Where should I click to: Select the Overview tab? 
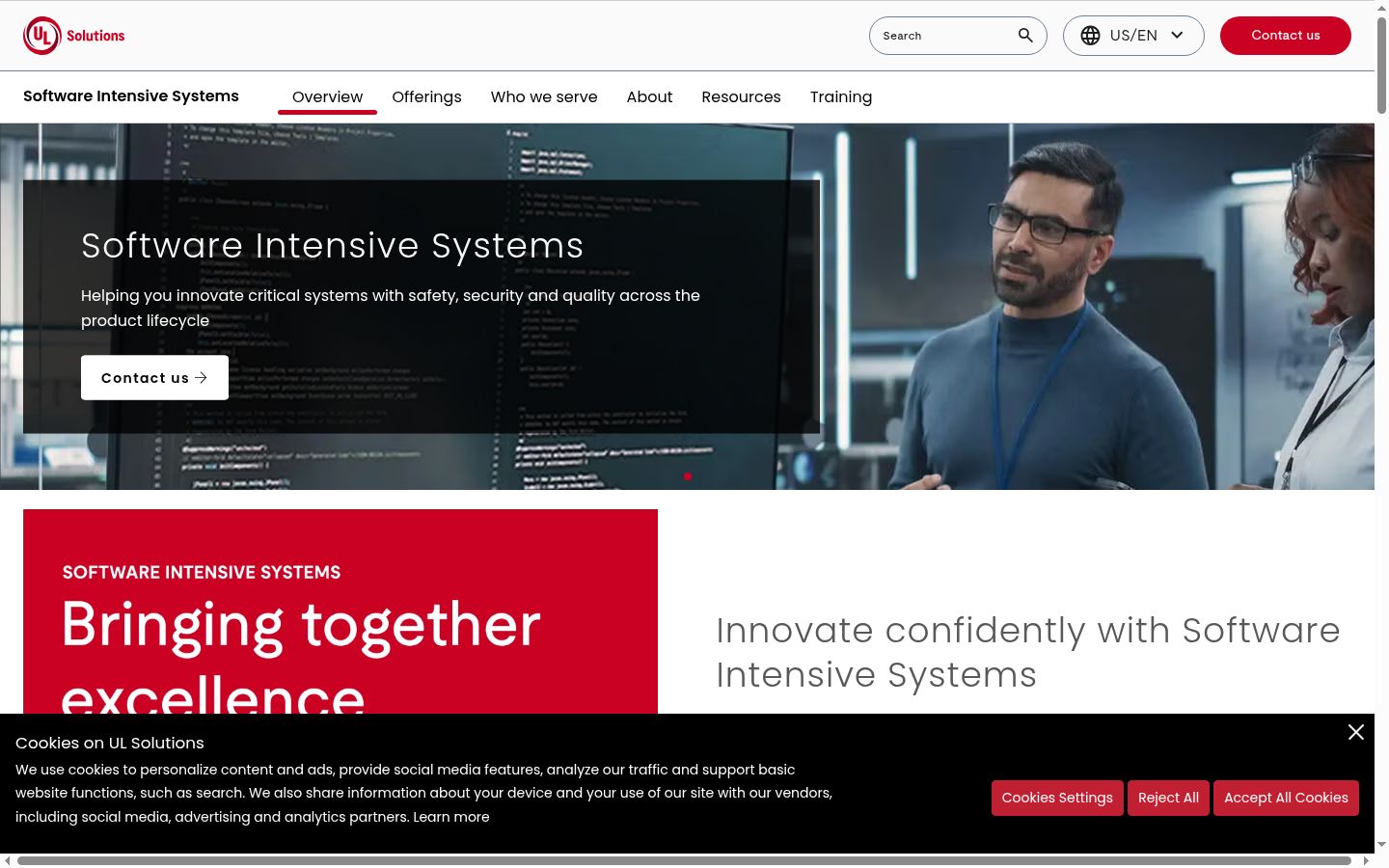click(327, 96)
